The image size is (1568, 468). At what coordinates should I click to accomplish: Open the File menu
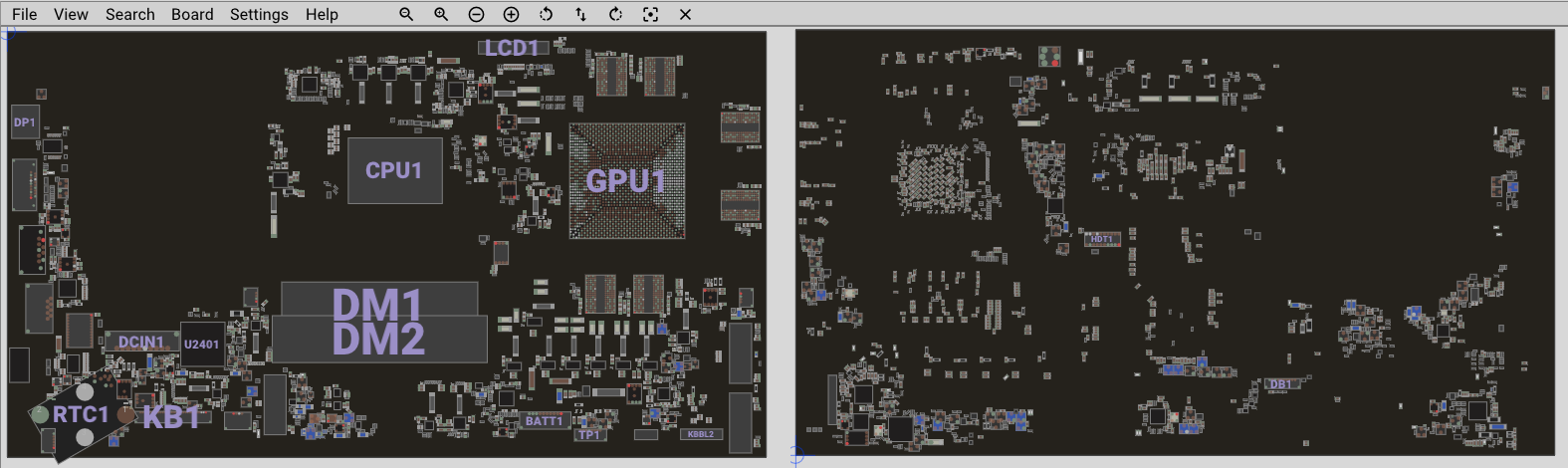coord(24,14)
